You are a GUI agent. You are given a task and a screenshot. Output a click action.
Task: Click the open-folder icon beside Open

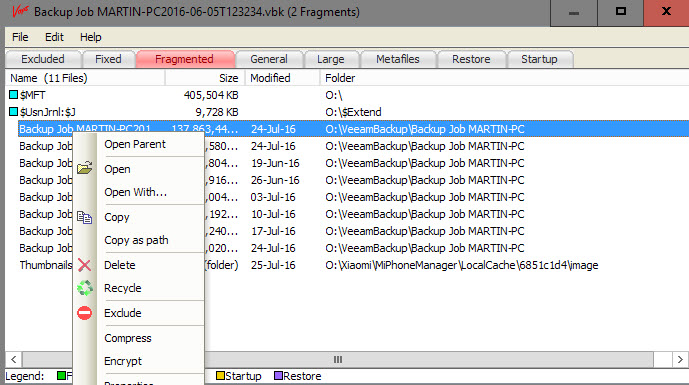(x=84, y=168)
